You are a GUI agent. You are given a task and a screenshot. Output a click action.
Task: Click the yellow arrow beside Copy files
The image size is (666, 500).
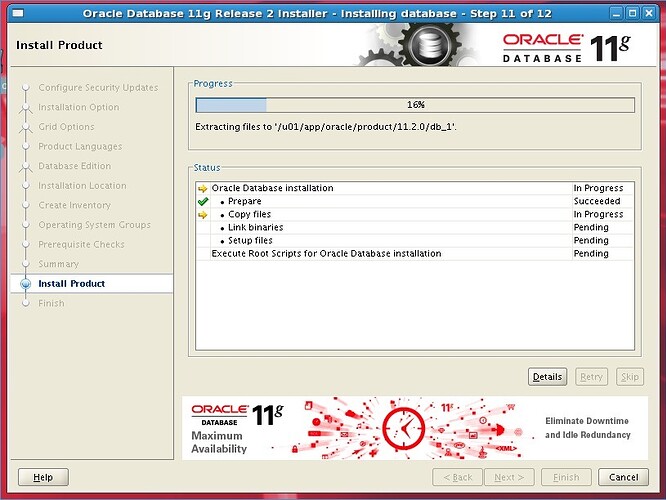coord(203,214)
